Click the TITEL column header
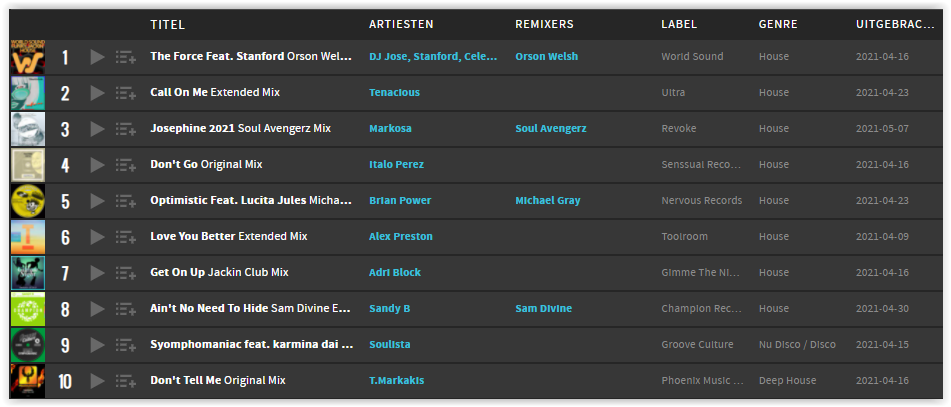Image resolution: width=951 pixels, height=407 pixels. click(x=167, y=25)
